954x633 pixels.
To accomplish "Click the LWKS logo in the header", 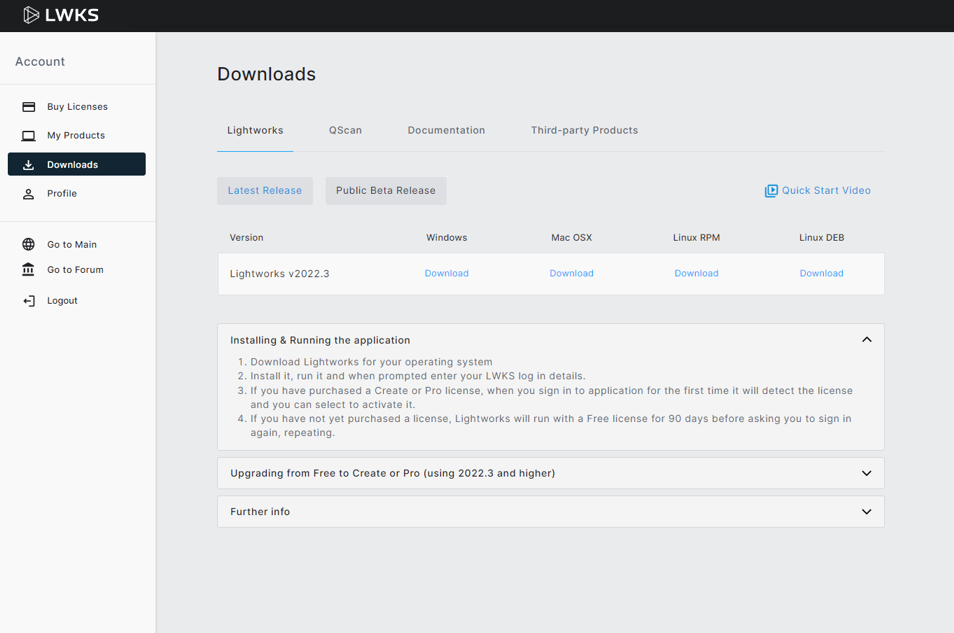I will pyautogui.click(x=61, y=15).
